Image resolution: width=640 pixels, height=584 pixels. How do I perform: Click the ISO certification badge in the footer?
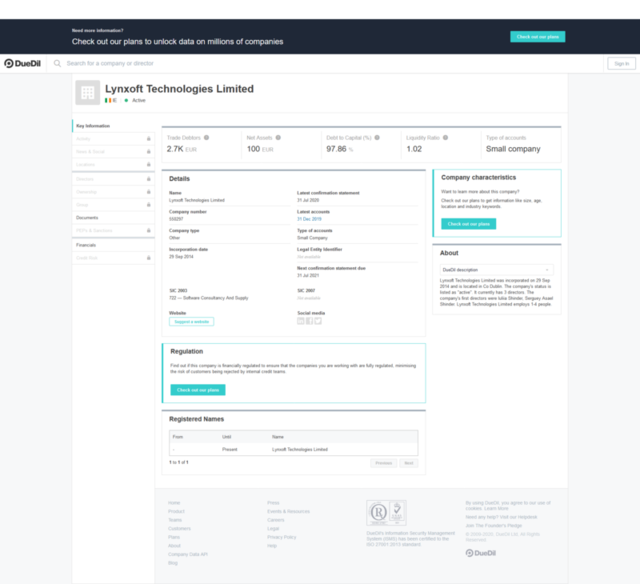click(386, 513)
